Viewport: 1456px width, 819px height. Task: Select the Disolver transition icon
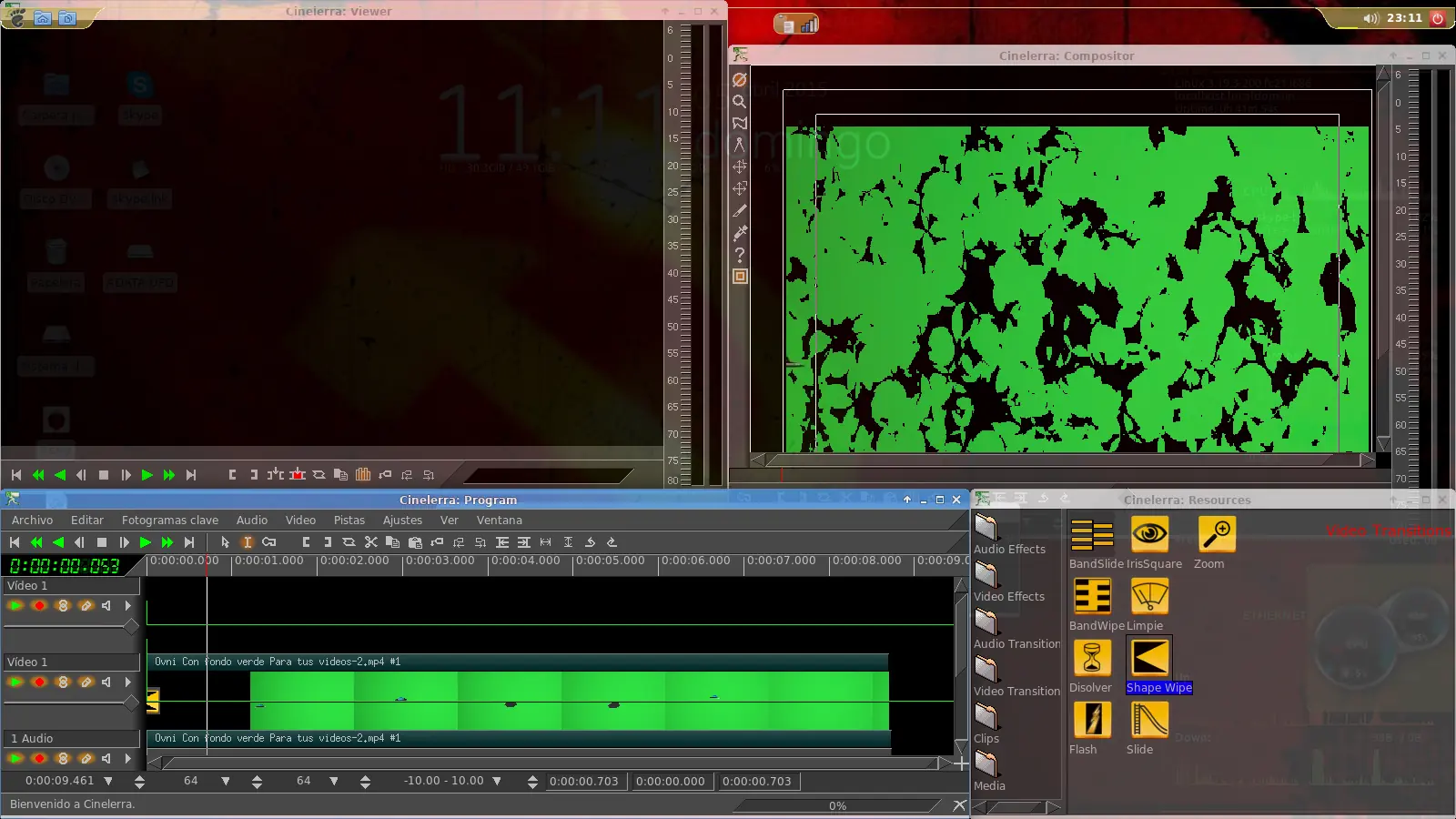[1091, 658]
